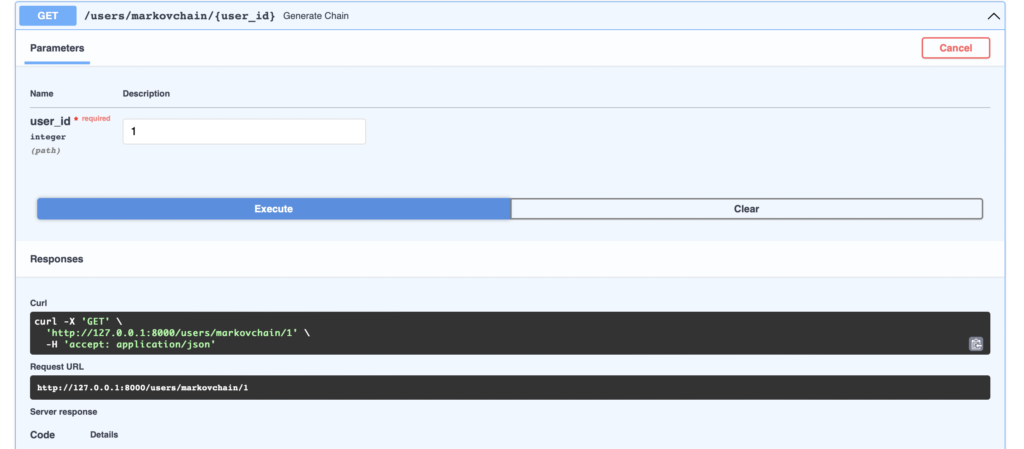Click the user_id parameter name label
Image resolution: width=1024 pixels, height=449 pixels.
(x=50, y=121)
